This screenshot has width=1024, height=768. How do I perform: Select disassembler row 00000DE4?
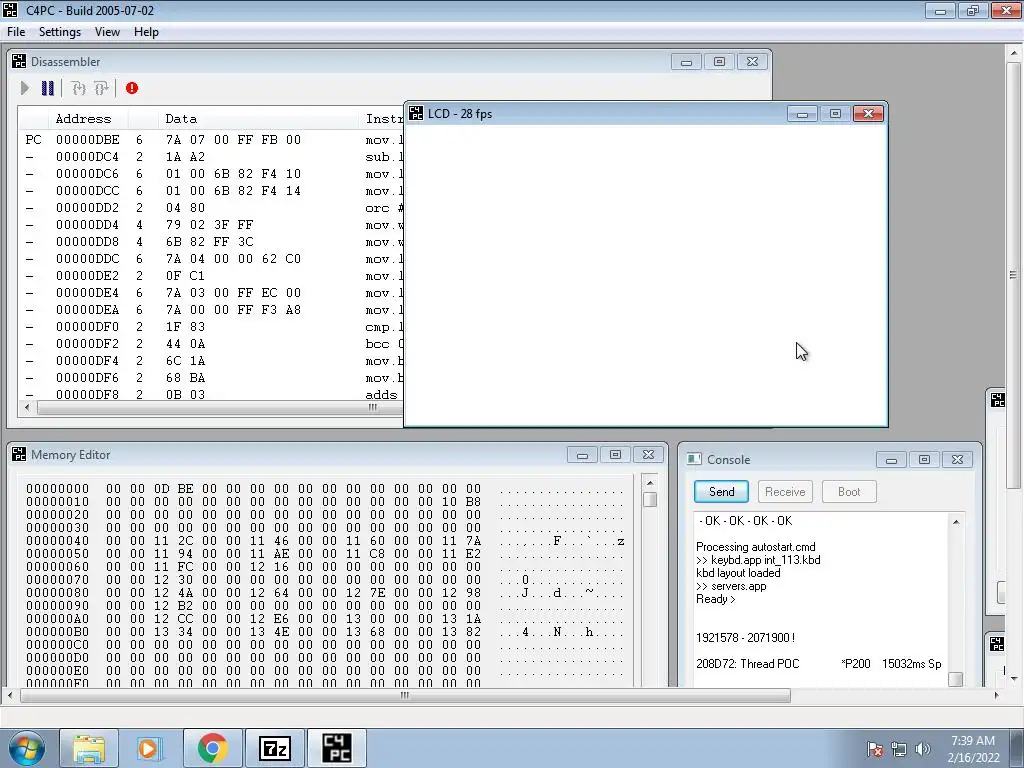[x=211, y=293]
